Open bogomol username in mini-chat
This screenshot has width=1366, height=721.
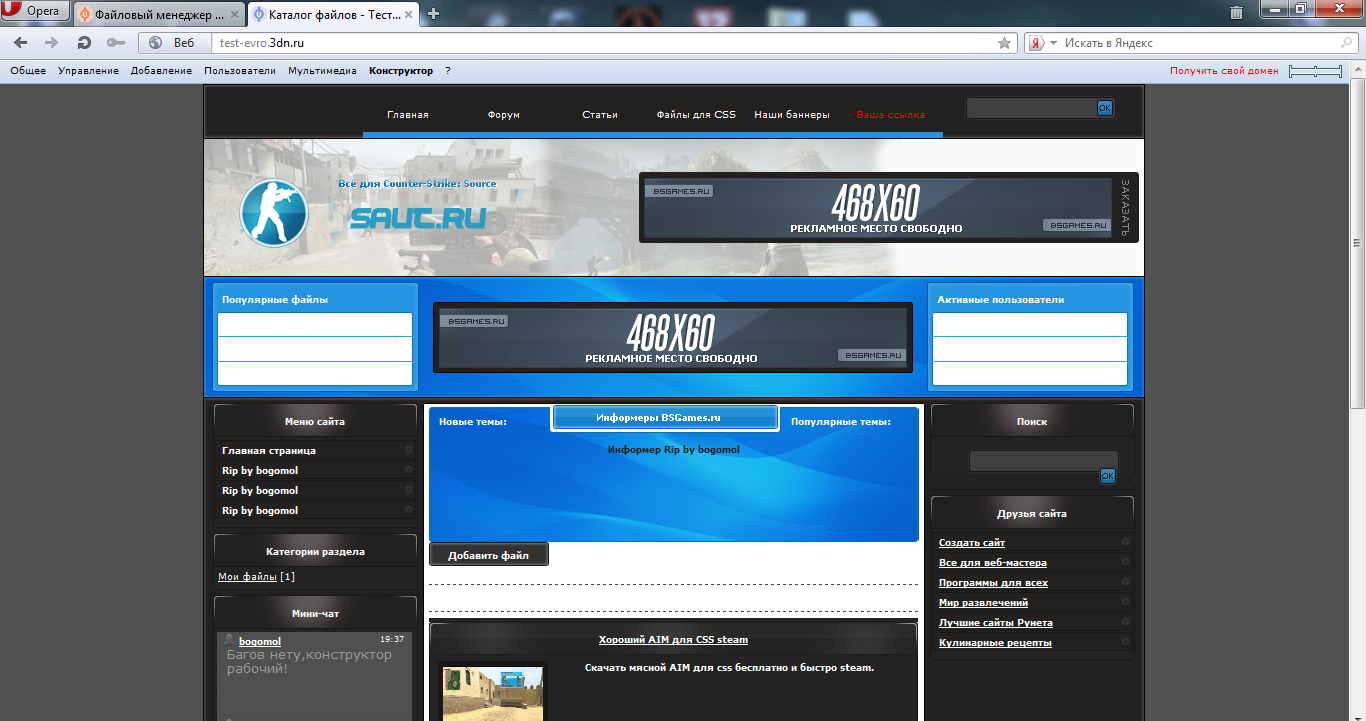tap(260, 641)
